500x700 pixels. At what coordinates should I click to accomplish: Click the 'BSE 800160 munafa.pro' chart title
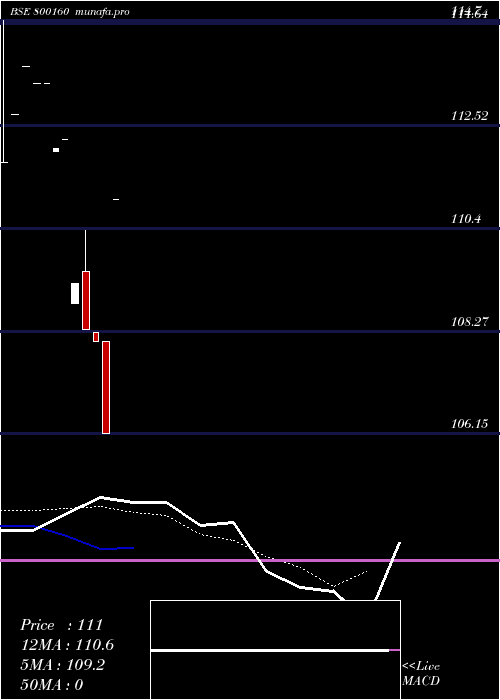[70, 12]
